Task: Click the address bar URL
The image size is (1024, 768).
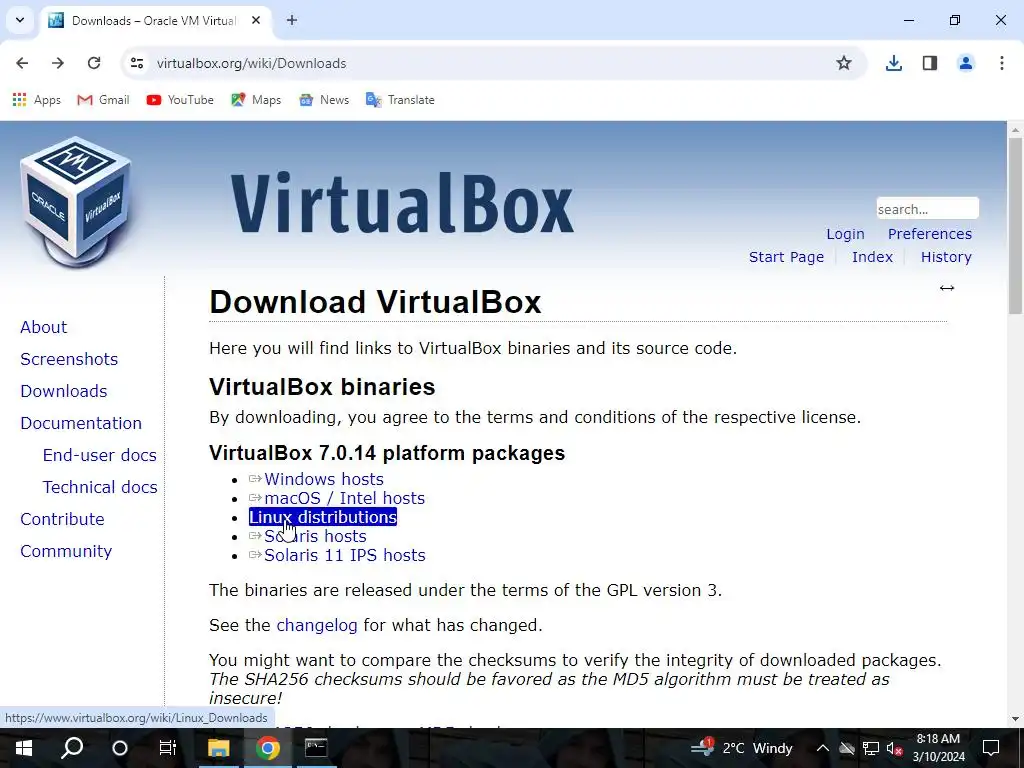Action: [x=251, y=63]
